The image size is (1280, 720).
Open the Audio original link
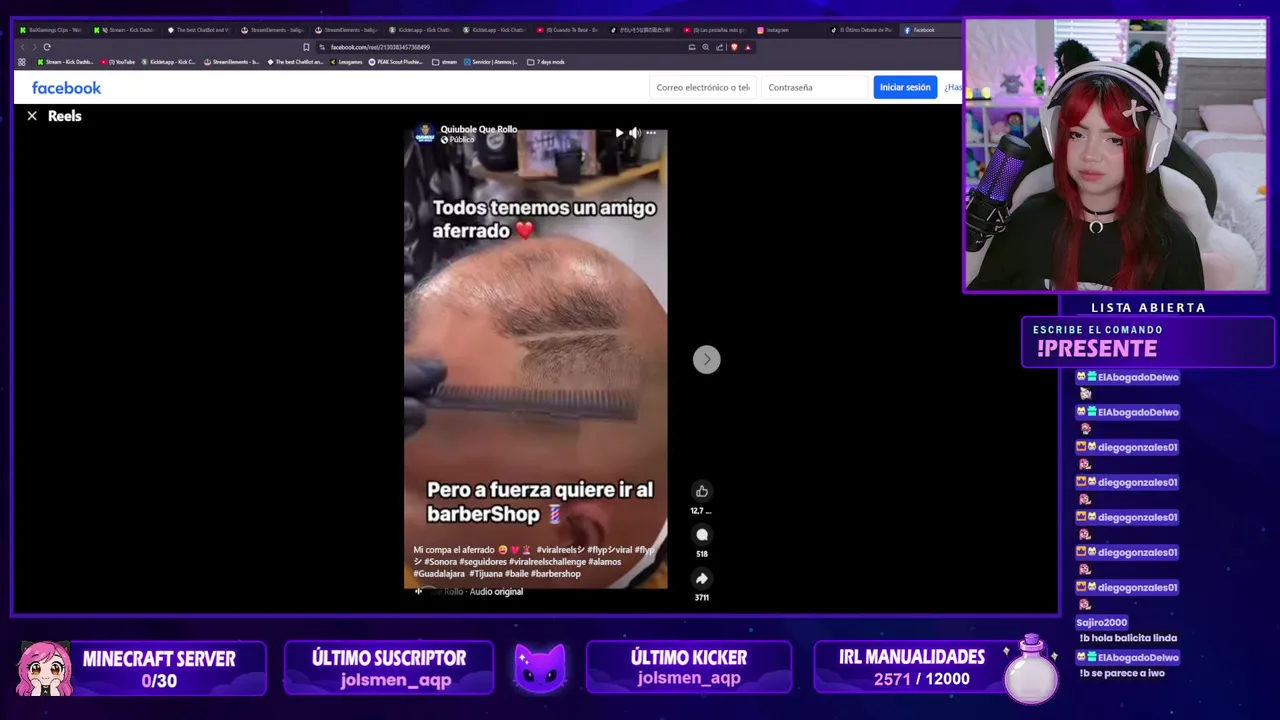click(x=496, y=592)
